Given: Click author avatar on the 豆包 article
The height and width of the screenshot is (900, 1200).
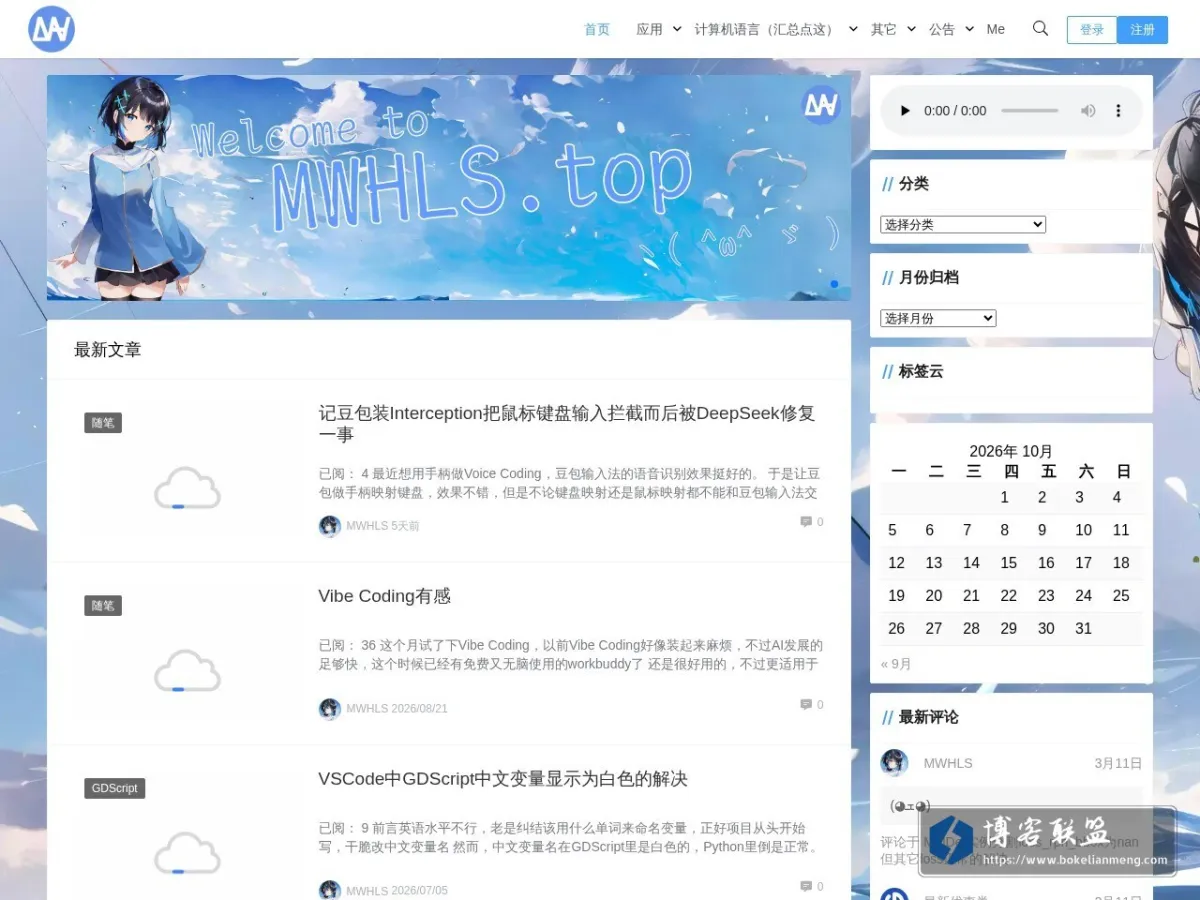Looking at the screenshot, I should (330, 526).
